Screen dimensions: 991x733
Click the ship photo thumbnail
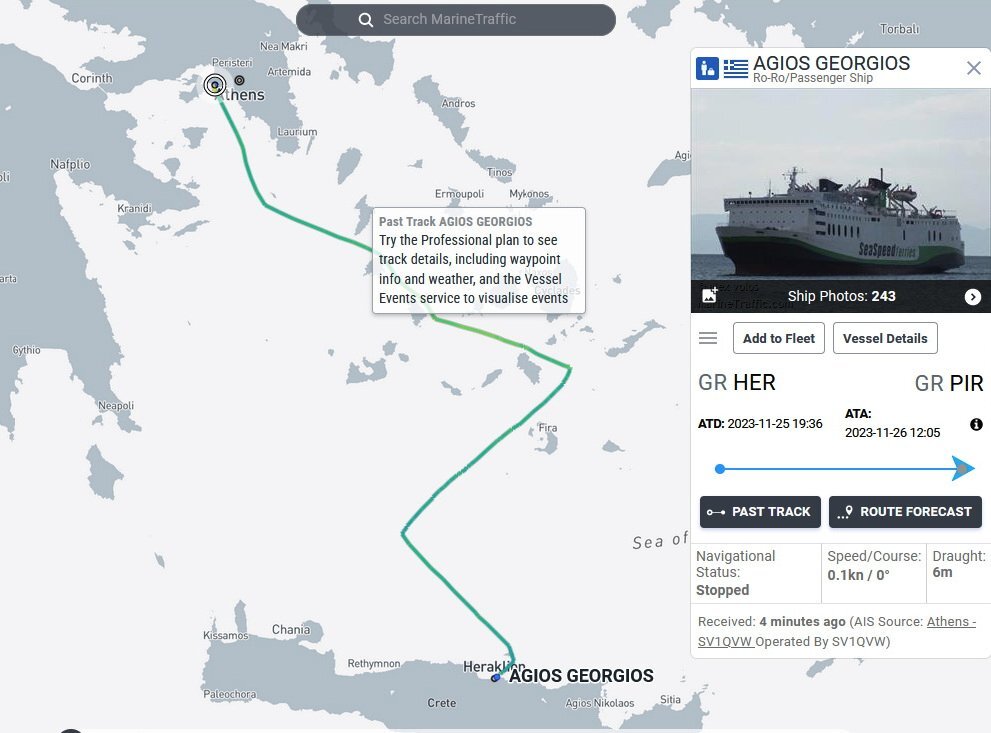coord(840,190)
